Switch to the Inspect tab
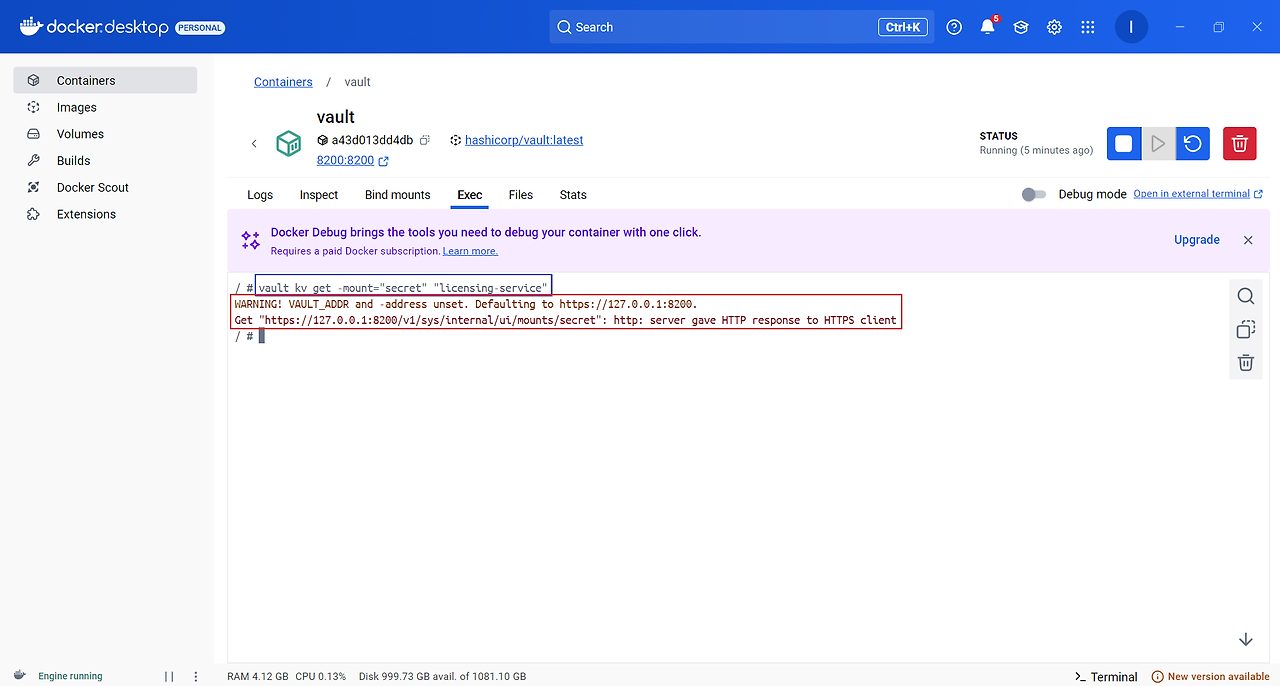 point(319,195)
